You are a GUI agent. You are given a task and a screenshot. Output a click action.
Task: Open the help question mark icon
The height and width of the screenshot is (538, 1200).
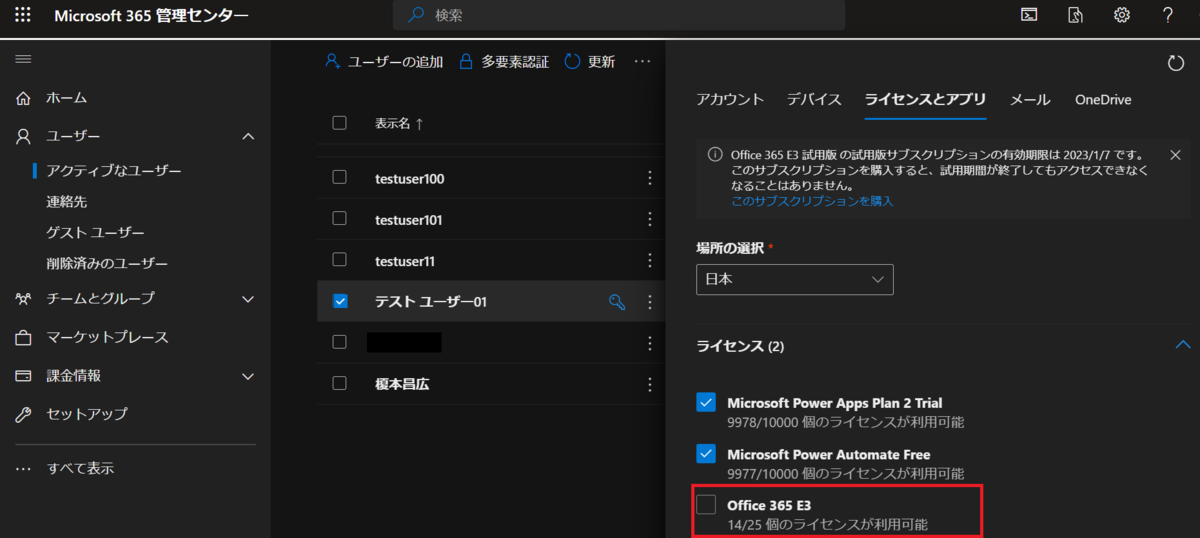point(1168,15)
